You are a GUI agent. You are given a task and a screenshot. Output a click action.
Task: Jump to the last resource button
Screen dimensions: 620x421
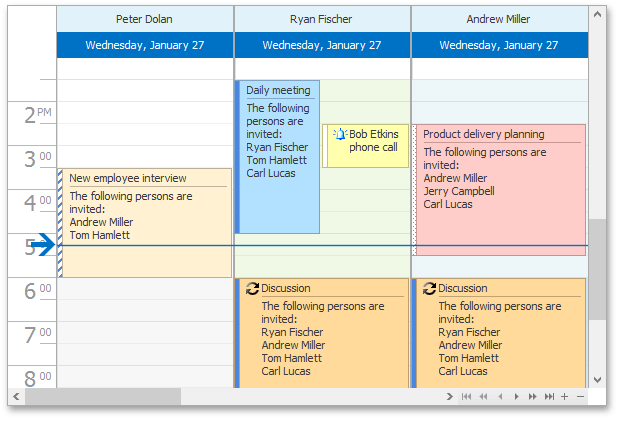(549, 396)
